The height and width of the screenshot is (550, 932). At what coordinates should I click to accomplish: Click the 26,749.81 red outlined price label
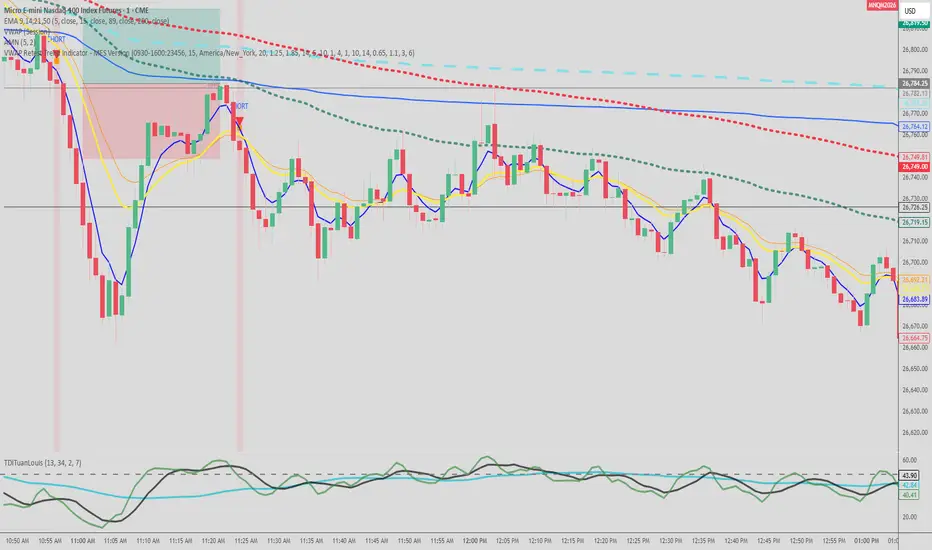pyautogui.click(x=915, y=158)
